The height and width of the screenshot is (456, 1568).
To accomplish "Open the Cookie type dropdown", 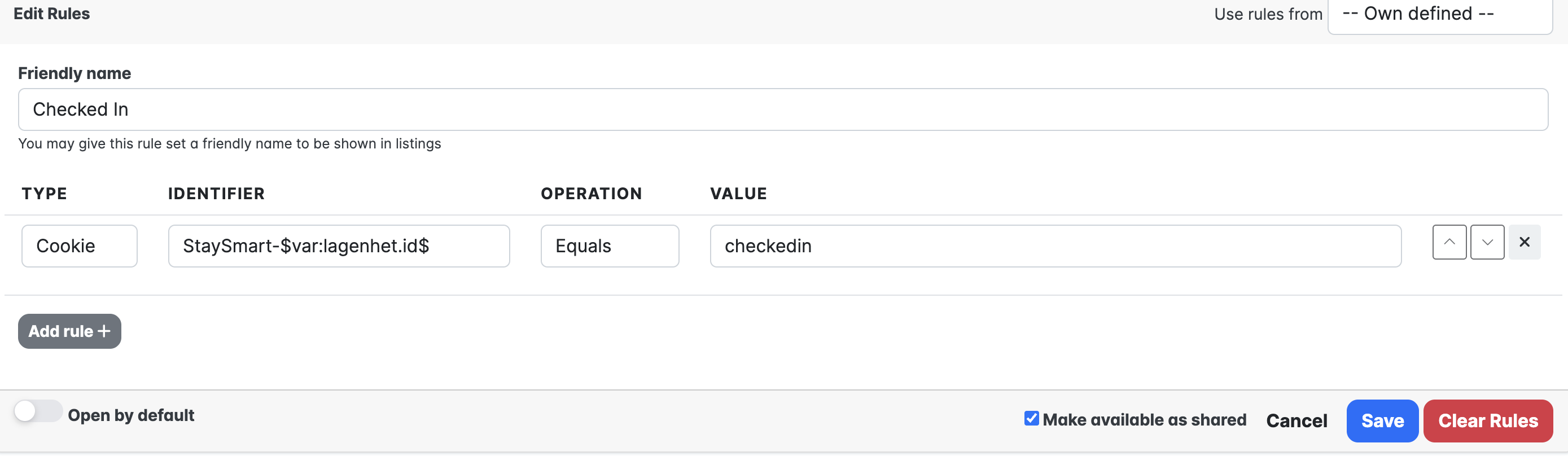I will click(x=79, y=246).
